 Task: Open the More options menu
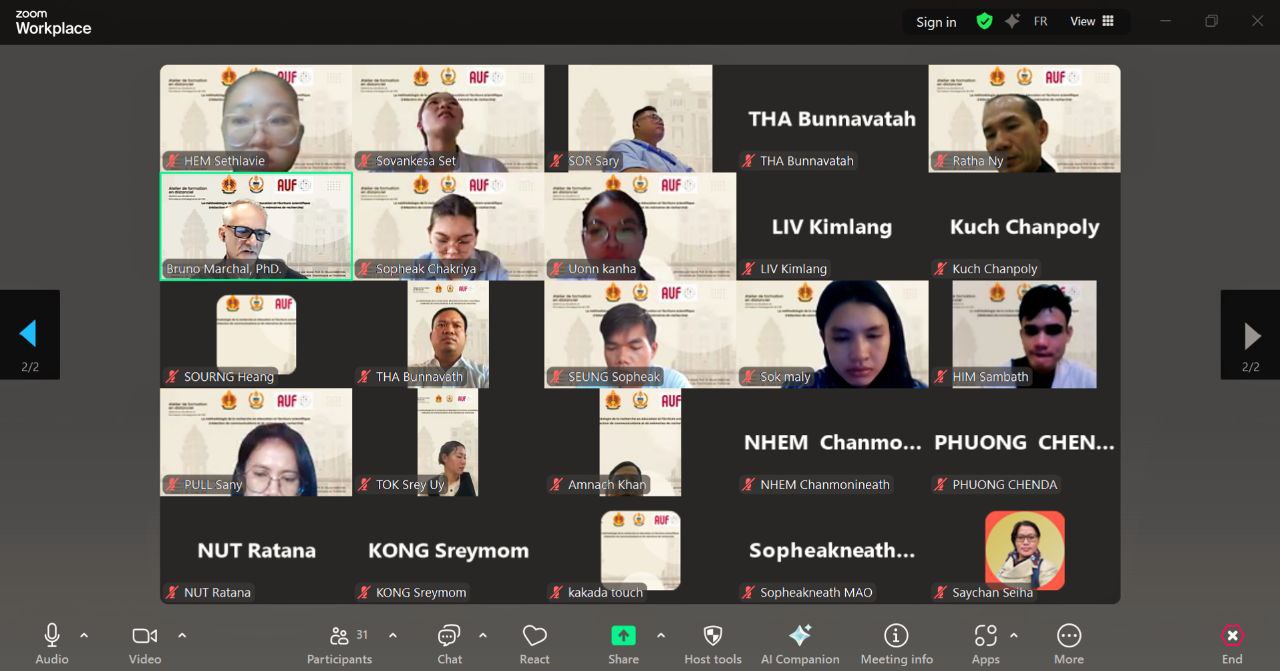(x=1068, y=643)
